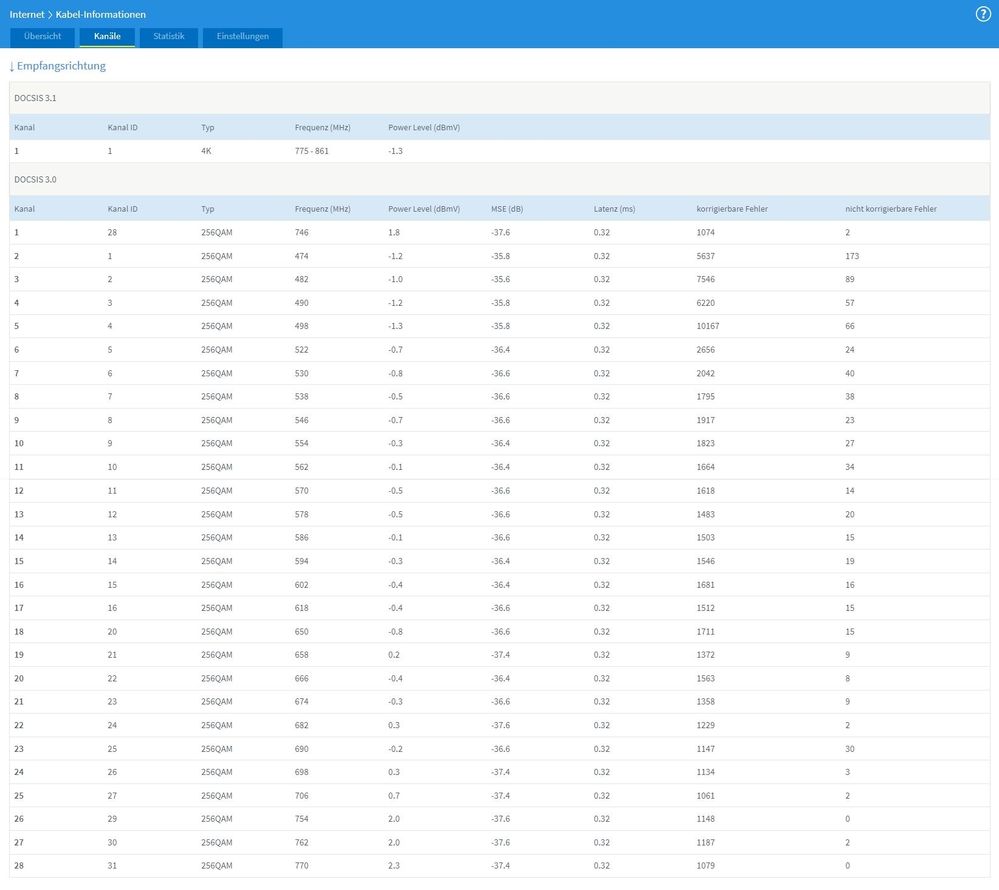The height and width of the screenshot is (890, 999).
Task: Click the 10167 correctable errors value
Action: coord(708,326)
